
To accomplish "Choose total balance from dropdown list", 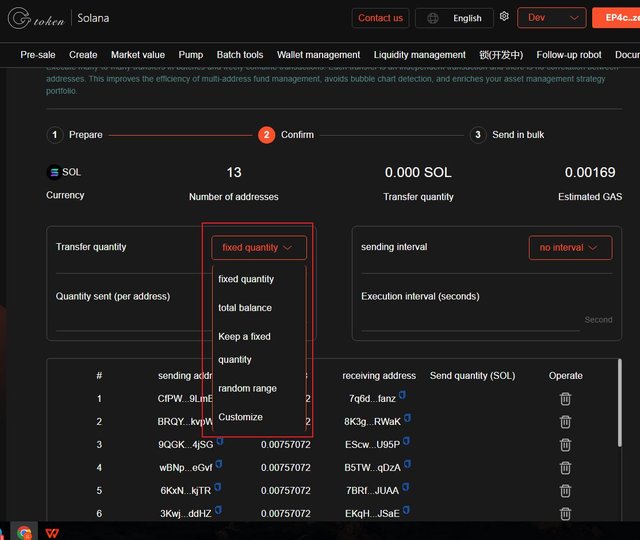I will click(245, 308).
